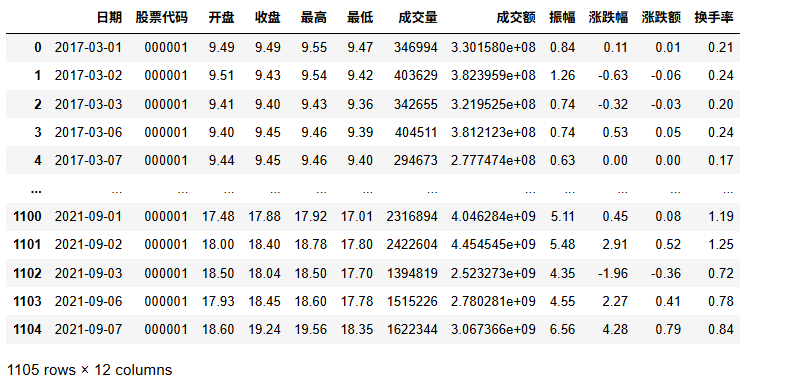The image size is (792, 385).
Task: Select the date cell 2021-09-06
Action: (88, 301)
